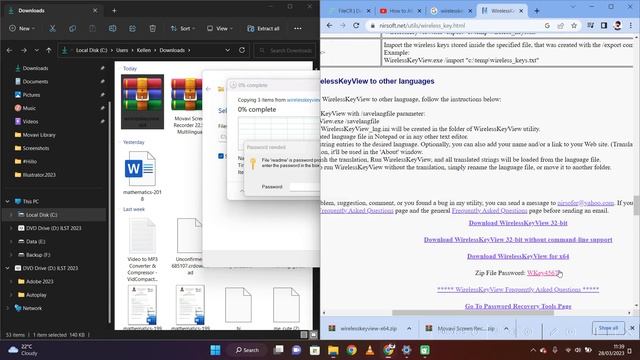
Task: Select Data (E:) drive in sidebar
Action: click(x=36, y=242)
